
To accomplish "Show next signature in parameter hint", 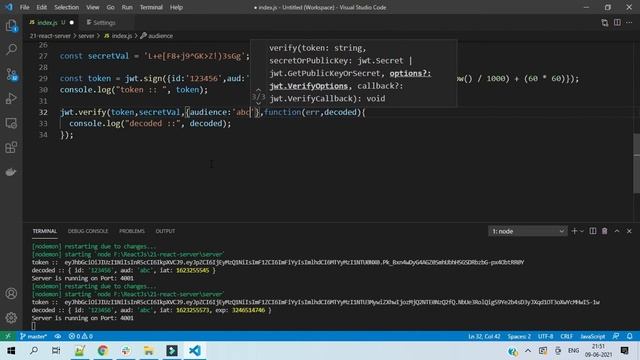I will point(258,104).
